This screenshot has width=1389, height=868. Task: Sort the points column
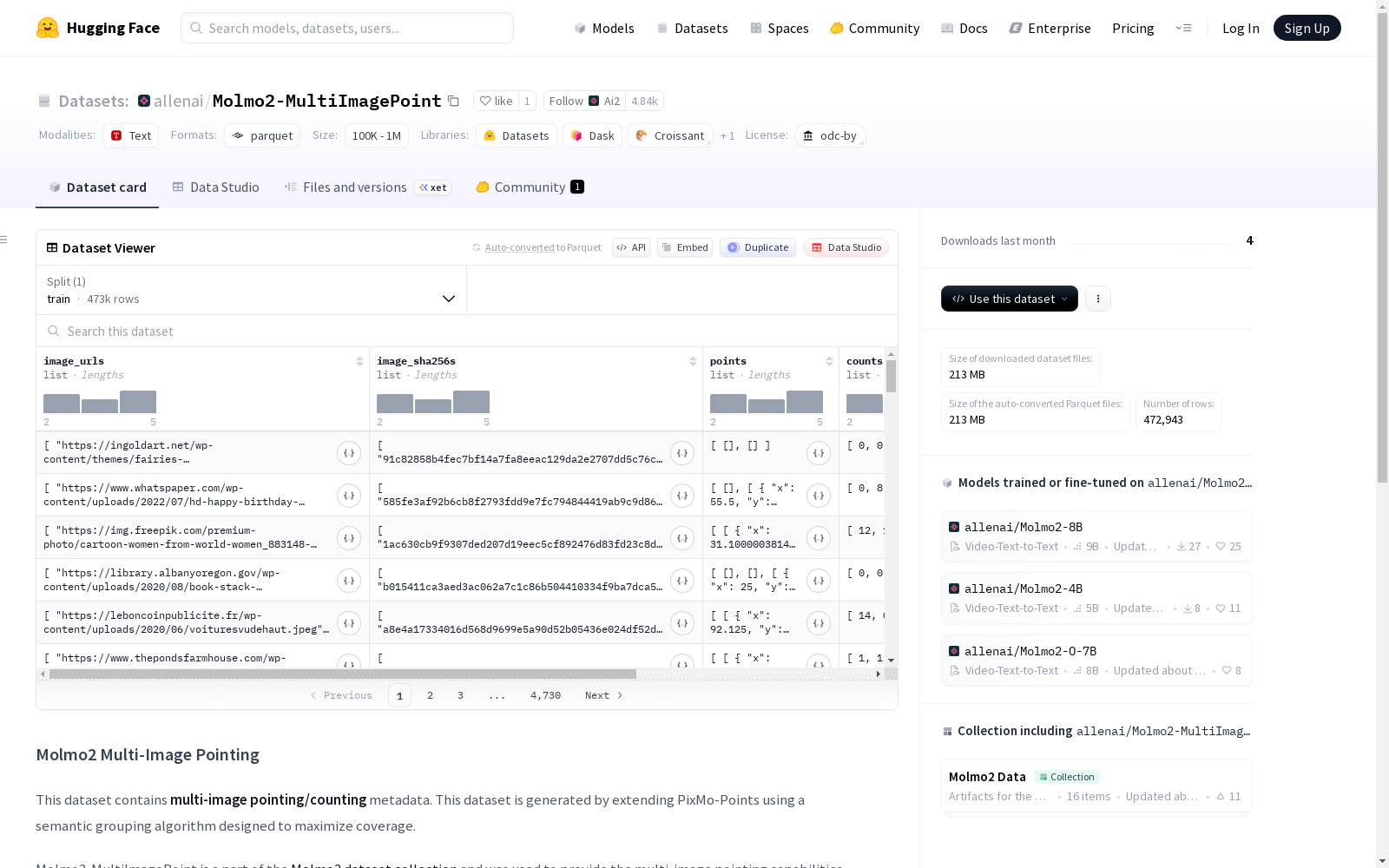pyautogui.click(x=829, y=361)
